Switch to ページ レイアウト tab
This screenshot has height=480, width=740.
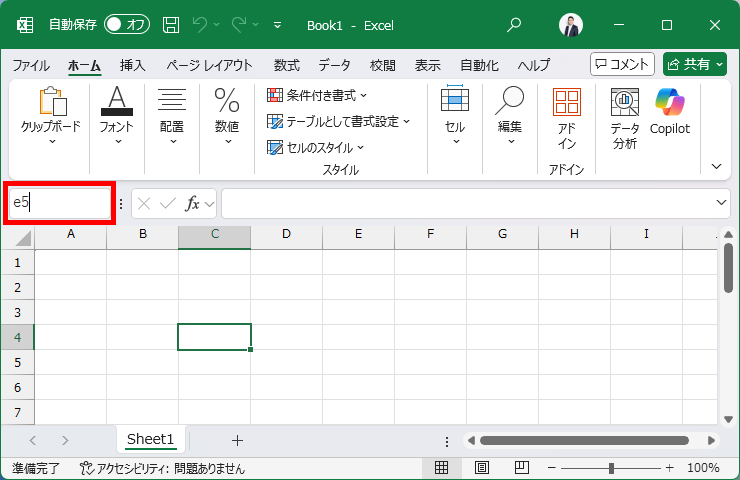point(209,65)
